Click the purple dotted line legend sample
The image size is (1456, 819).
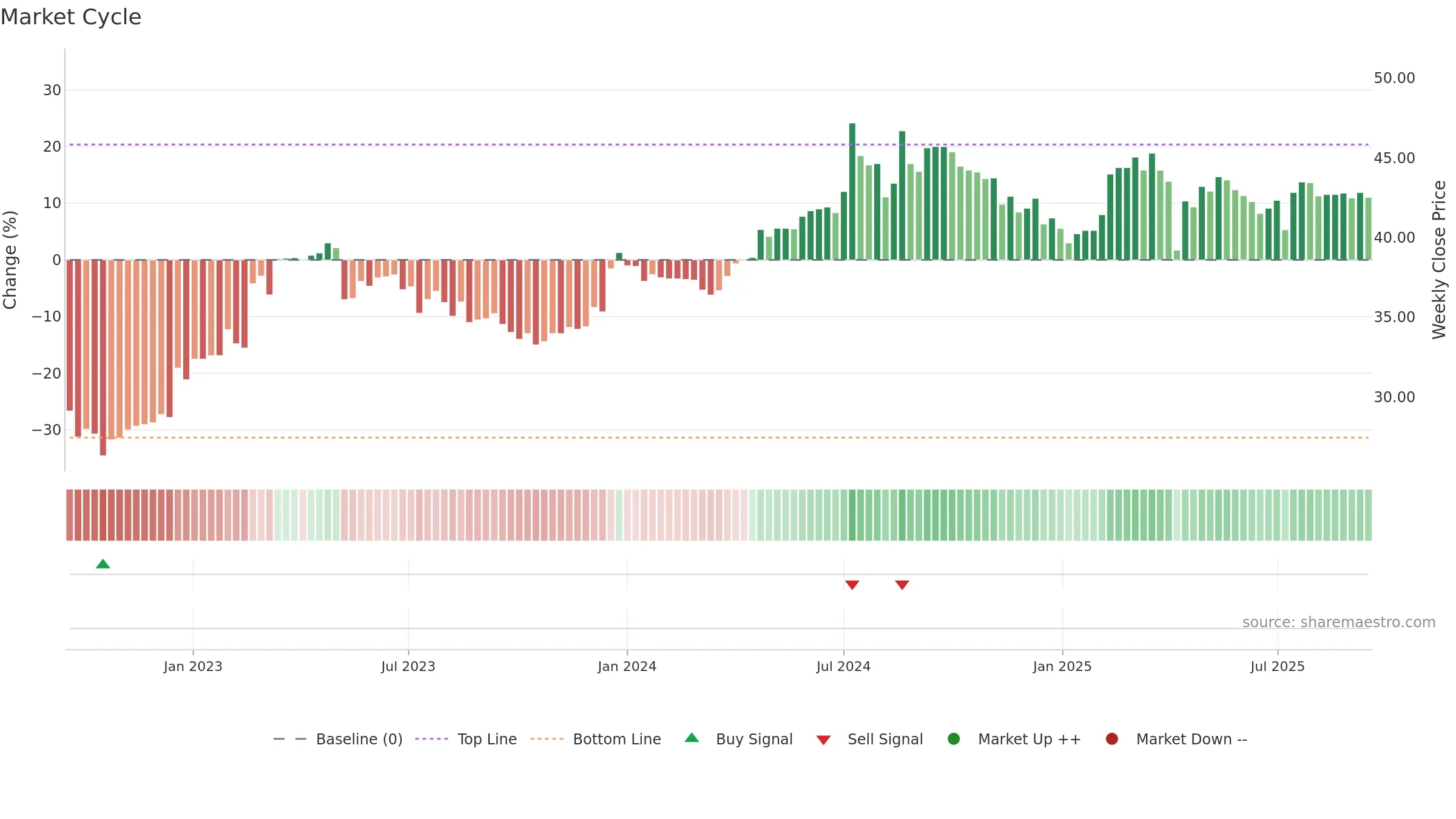(x=431, y=739)
